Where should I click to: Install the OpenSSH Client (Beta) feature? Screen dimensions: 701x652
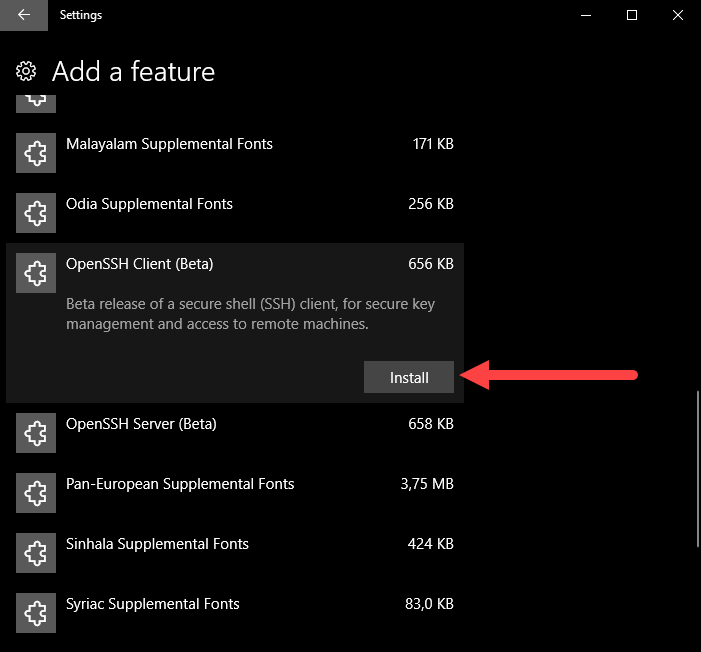point(409,378)
